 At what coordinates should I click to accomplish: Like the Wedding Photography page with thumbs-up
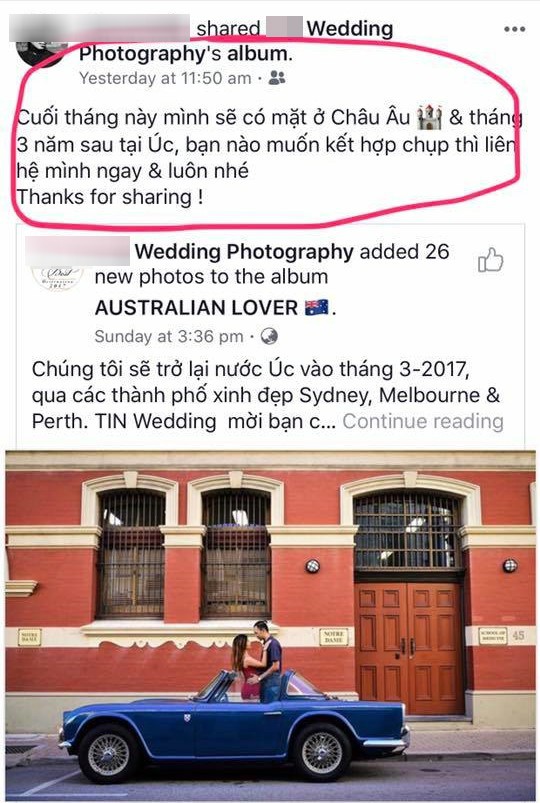coord(490,260)
